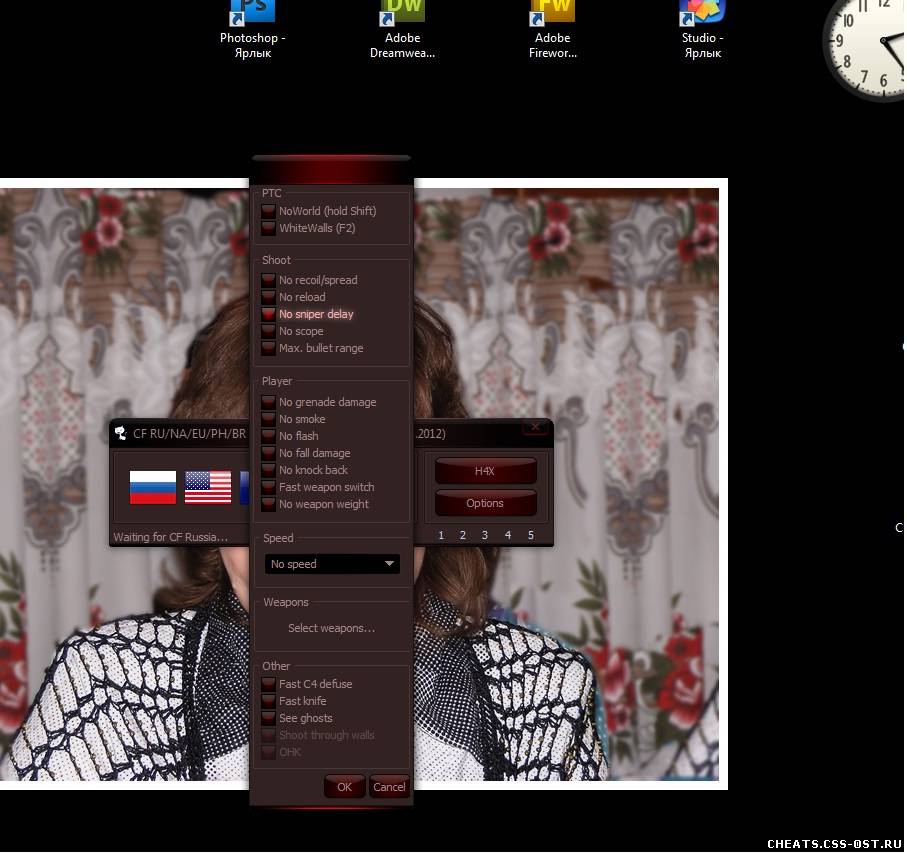
Task: Click the analog clock desktop gadget
Action: click(864, 45)
